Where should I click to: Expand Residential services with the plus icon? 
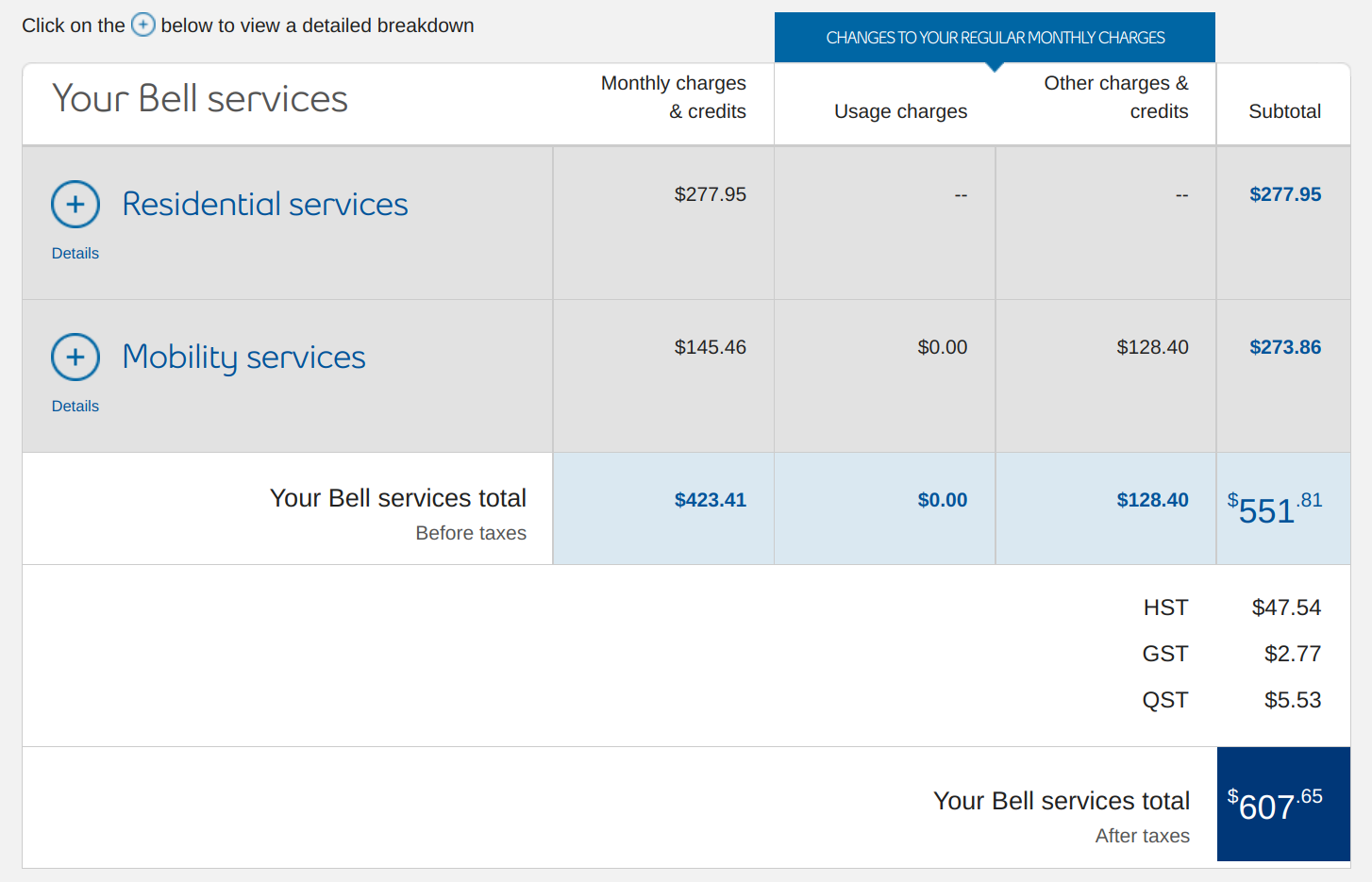(x=75, y=204)
